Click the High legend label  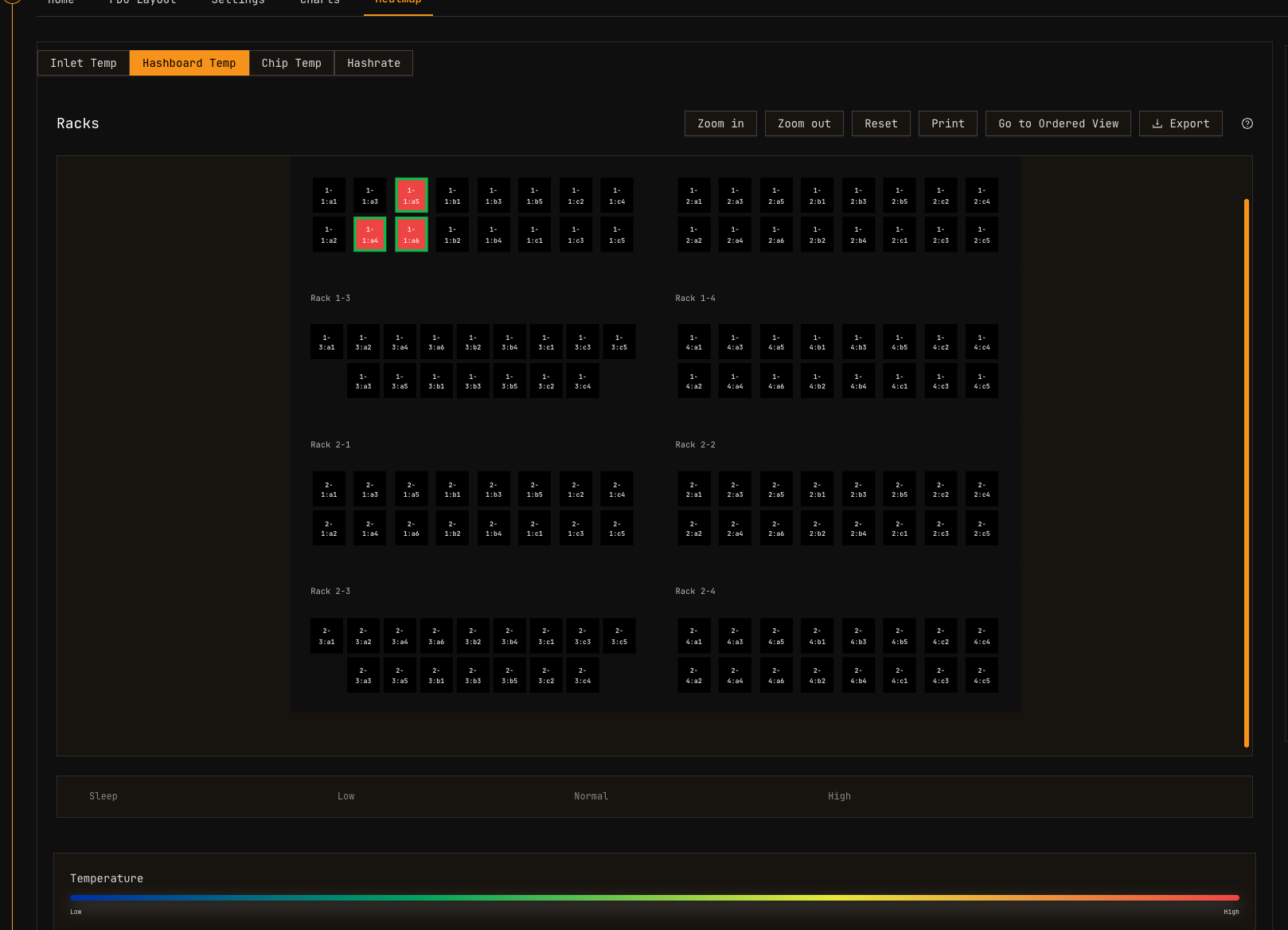coord(839,796)
